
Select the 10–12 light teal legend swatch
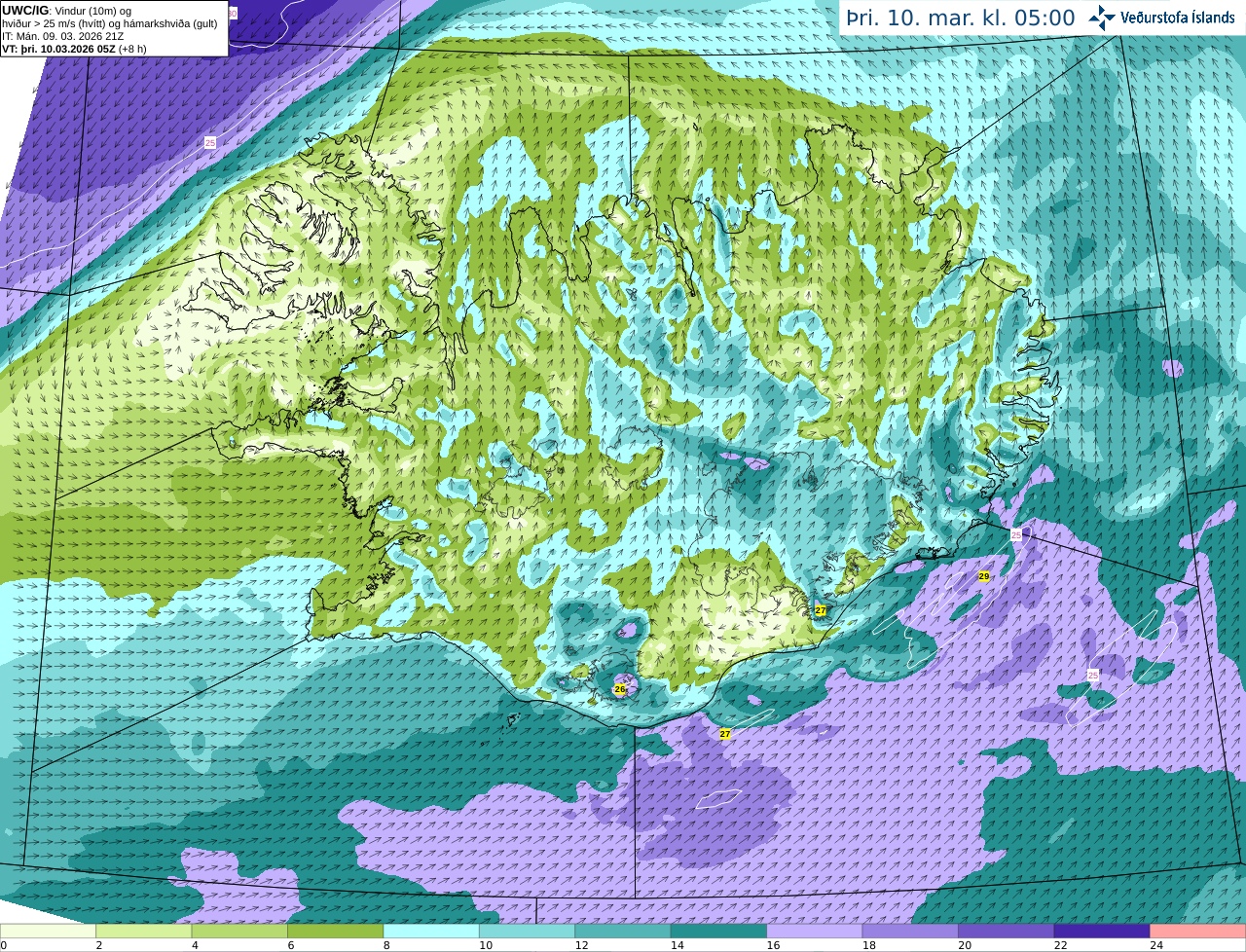click(x=527, y=931)
